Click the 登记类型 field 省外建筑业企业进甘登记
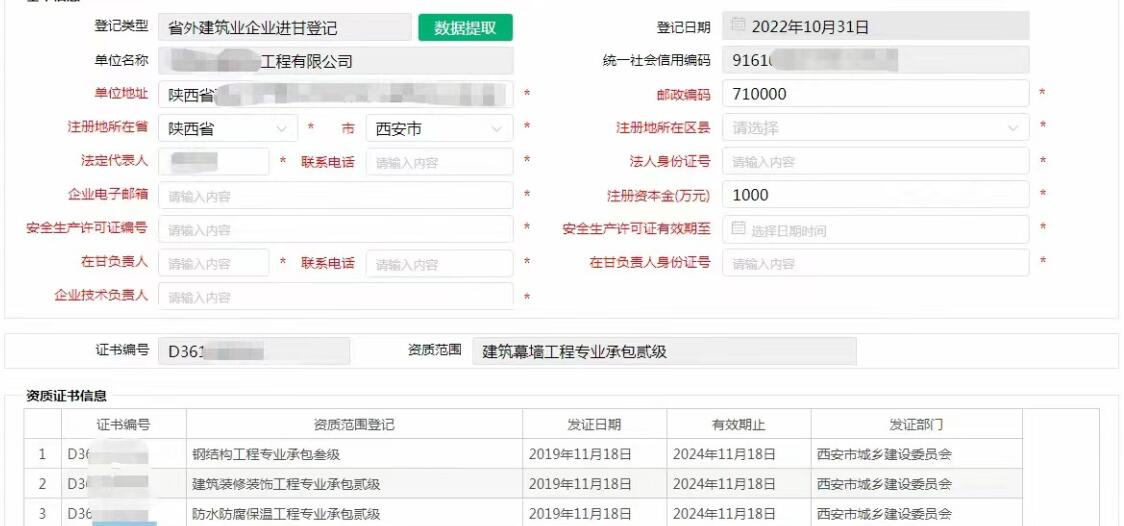1124x526 pixels. click(285, 27)
